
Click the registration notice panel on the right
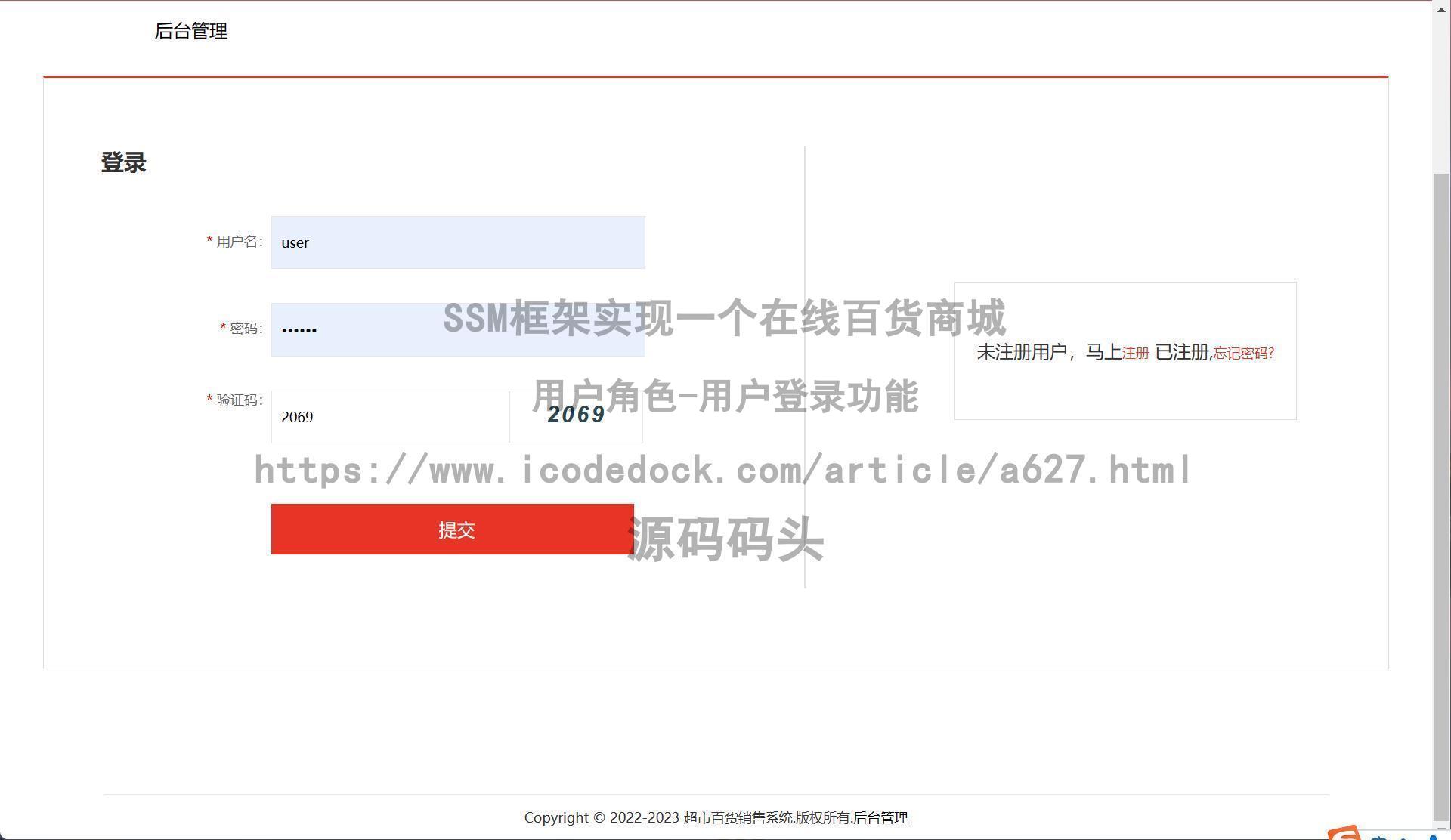pos(1125,350)
